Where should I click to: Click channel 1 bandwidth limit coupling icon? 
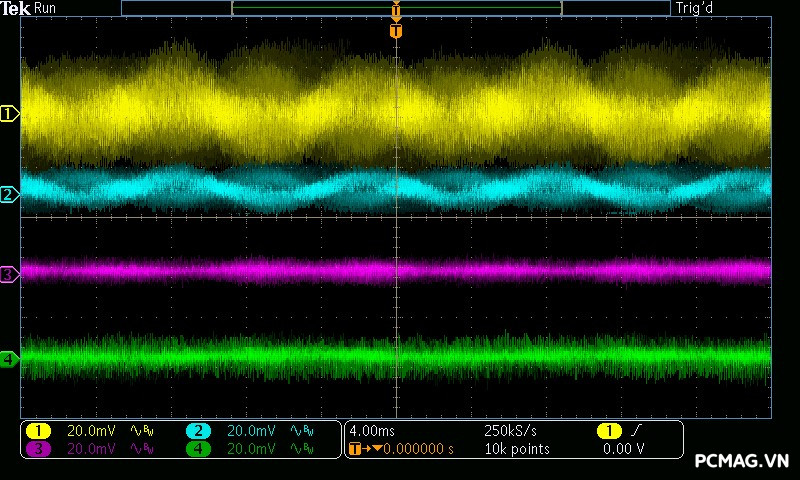pyautogui.click(x=140, y=431)
